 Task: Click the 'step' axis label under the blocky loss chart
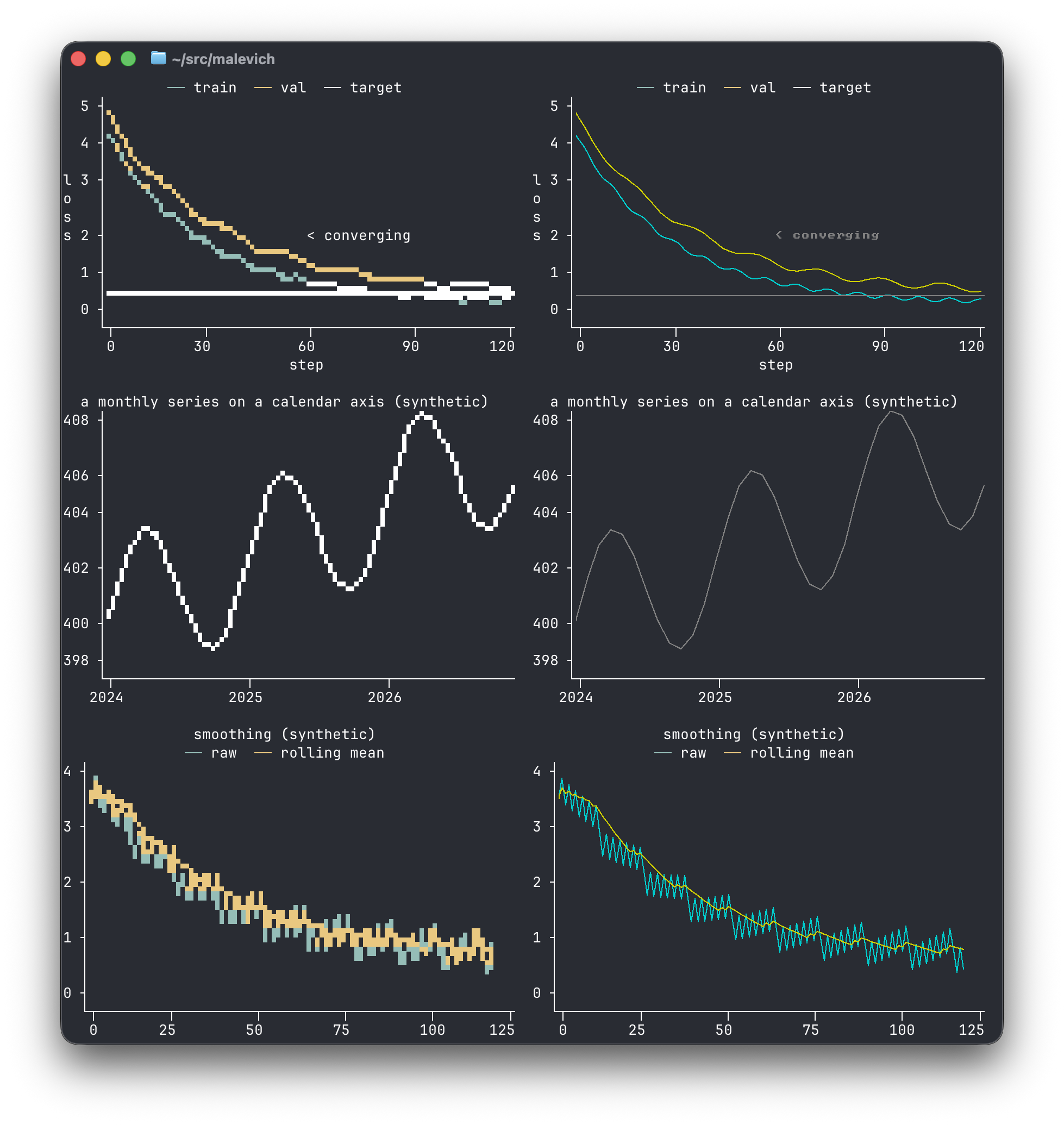click(x=306, y=365)
